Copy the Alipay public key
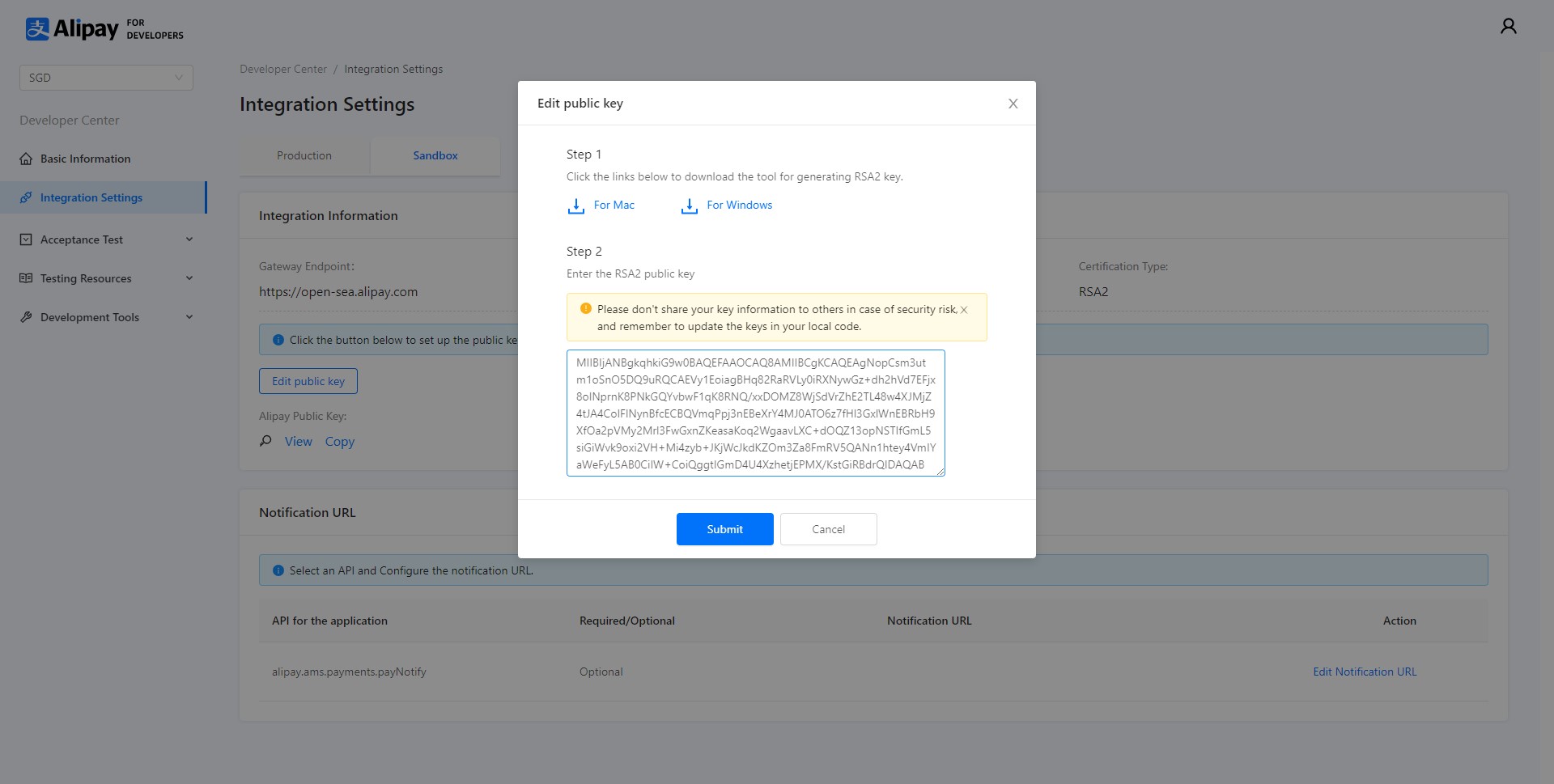 pyautogui.click(x=339, y=442)
